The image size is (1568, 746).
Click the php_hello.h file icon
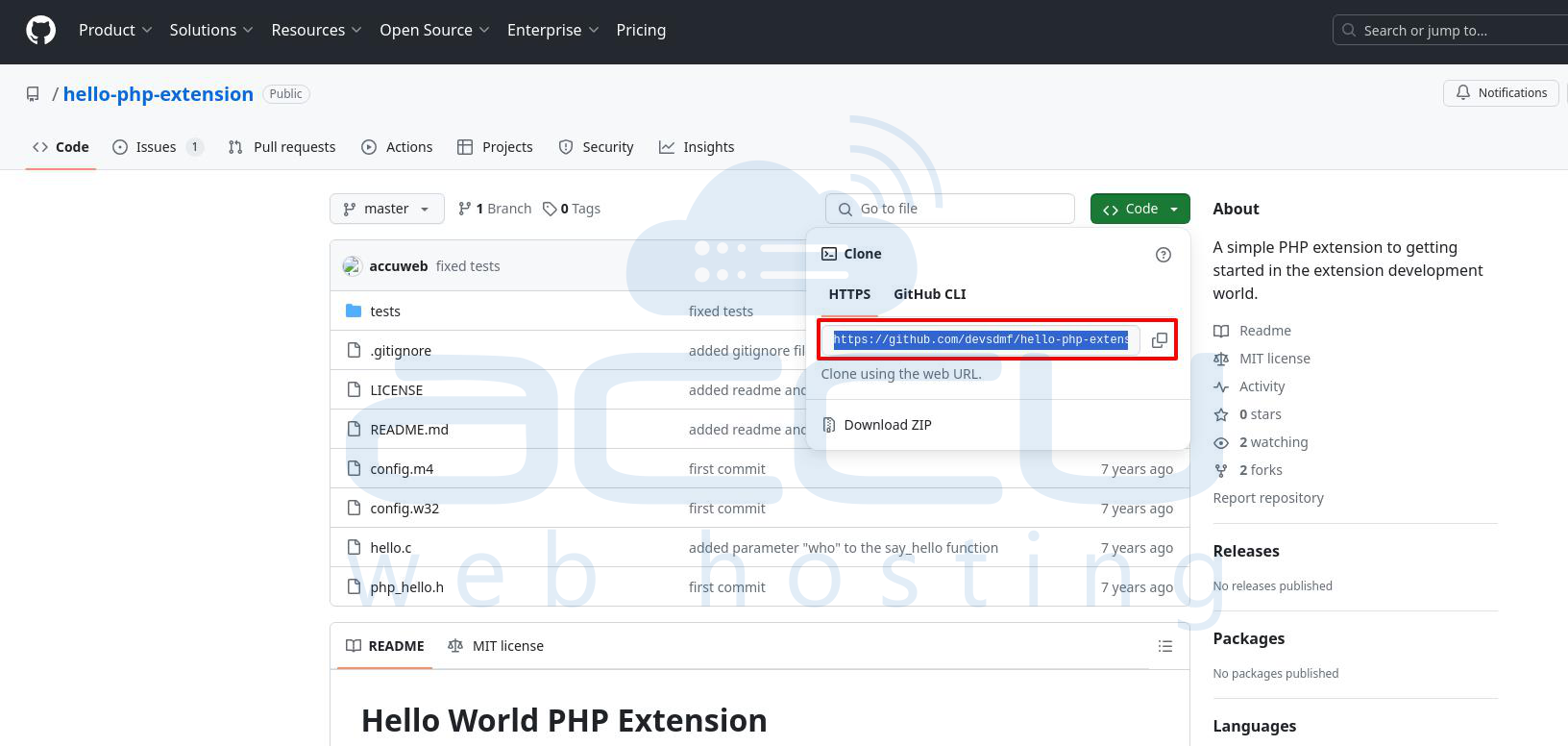coord(354,586)
